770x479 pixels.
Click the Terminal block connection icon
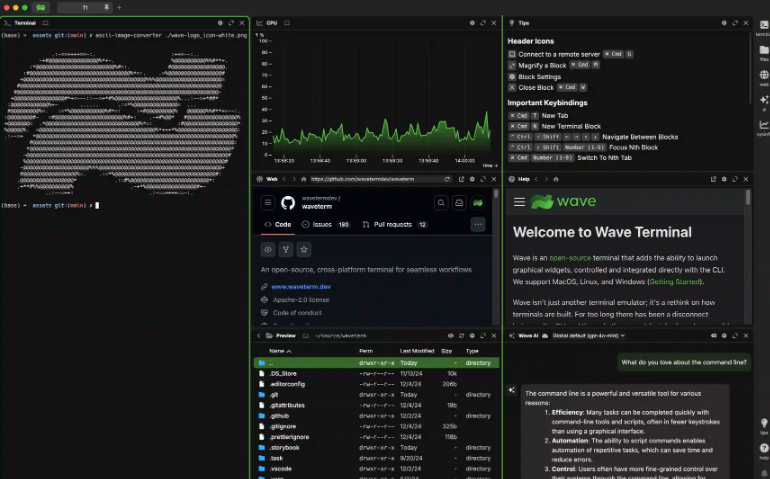[x=45, y=23]
